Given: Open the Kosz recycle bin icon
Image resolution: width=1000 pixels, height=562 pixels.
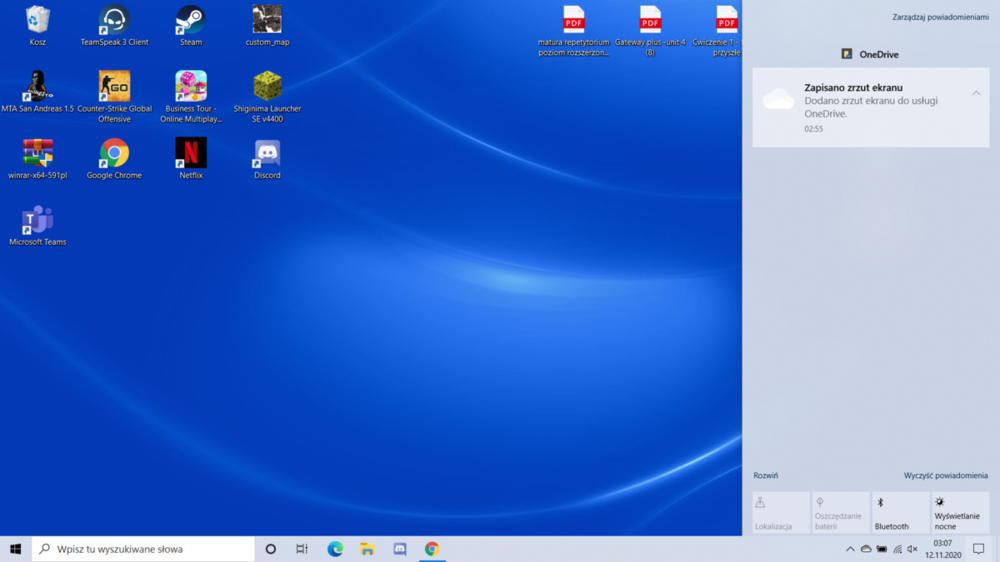Looking at the screenshot, I should pyautogui.click(x=38, y=26).
